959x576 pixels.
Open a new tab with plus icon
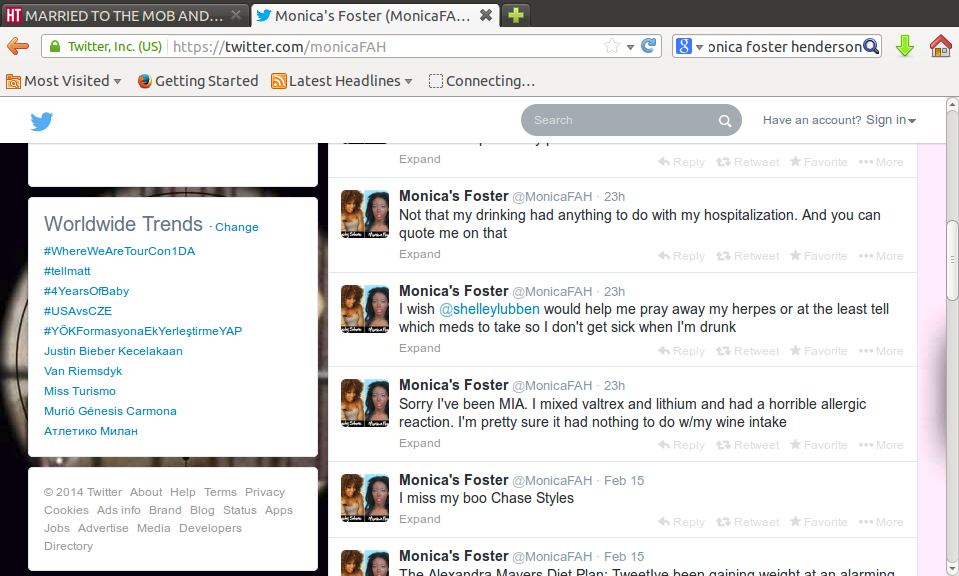pos(516,15)
